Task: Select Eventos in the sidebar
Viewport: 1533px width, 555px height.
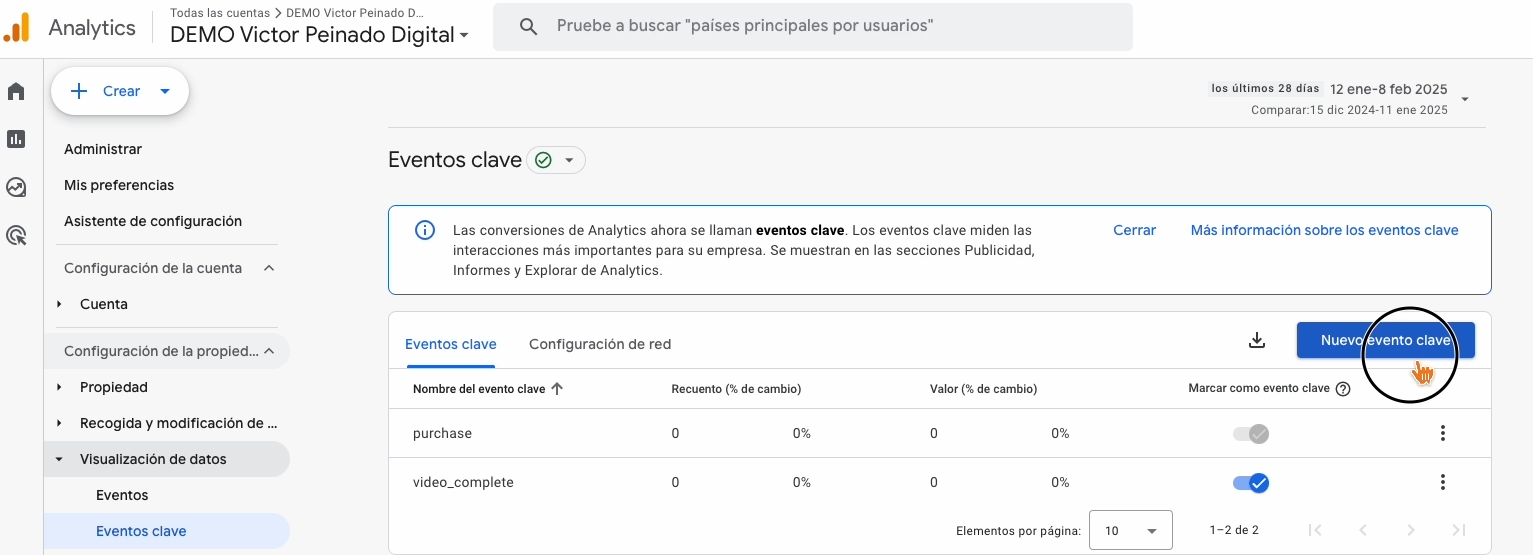Action: coord(122,495)
